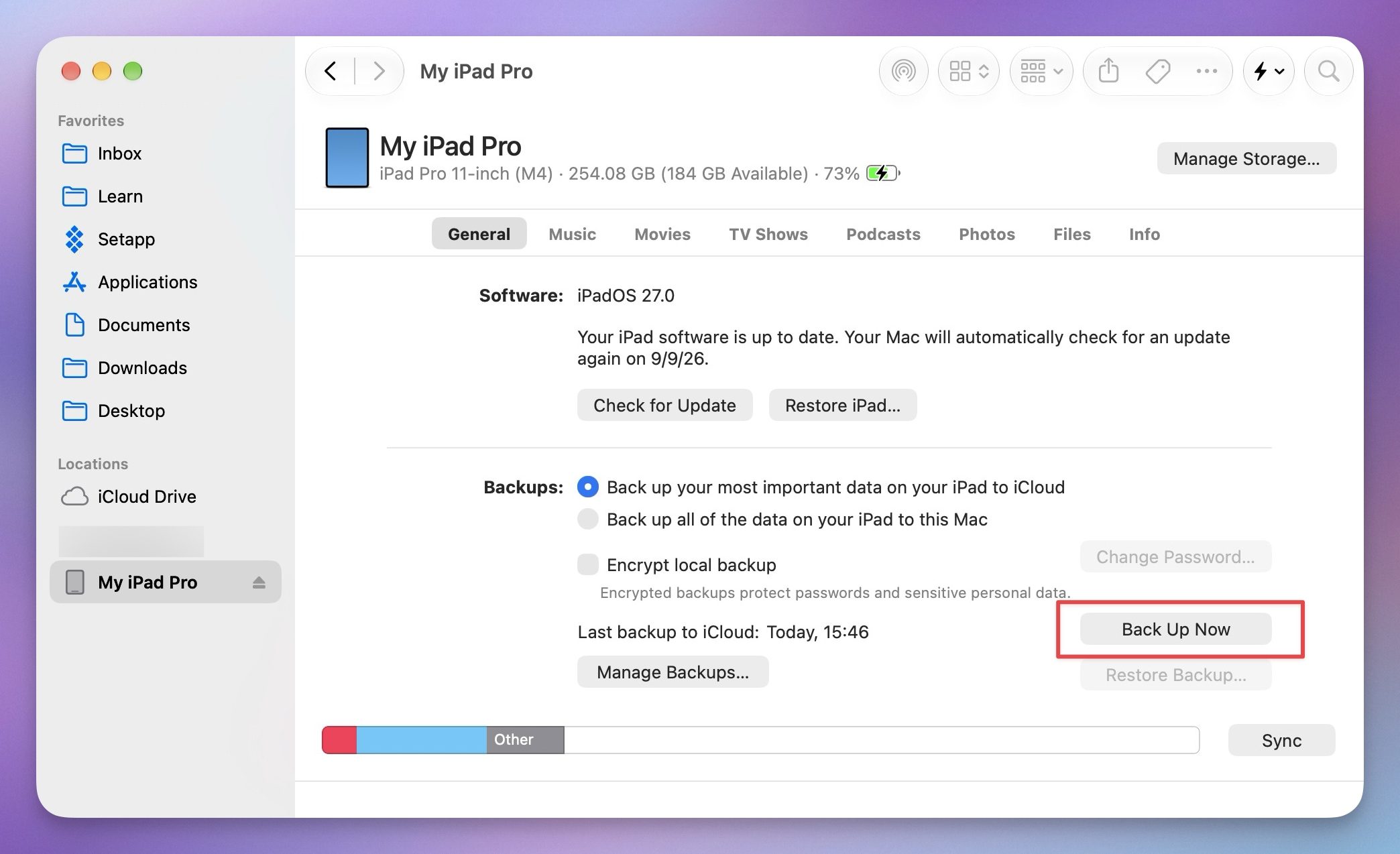Open Applications in the sidebar

(x=166, y=282)
